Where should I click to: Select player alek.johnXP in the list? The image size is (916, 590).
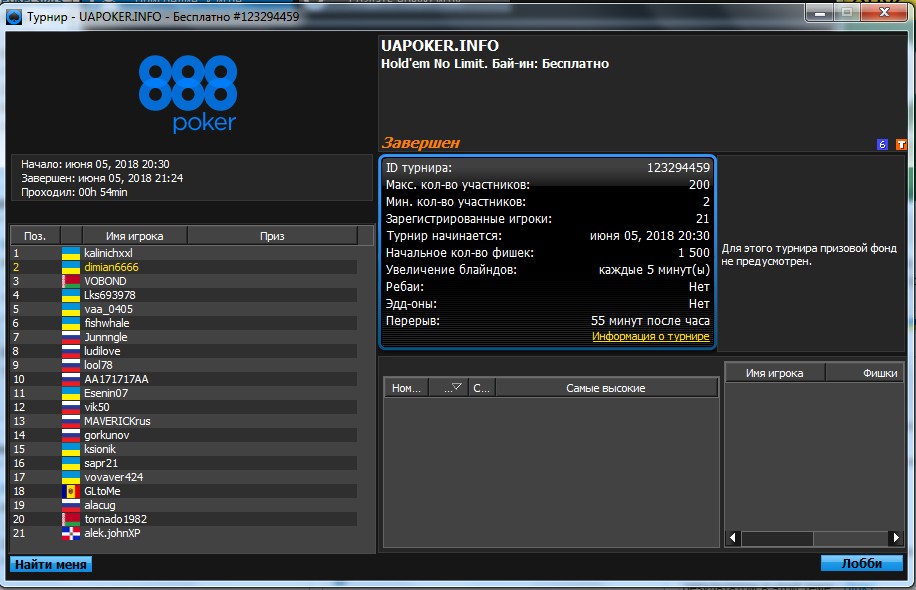pos(184,533)
